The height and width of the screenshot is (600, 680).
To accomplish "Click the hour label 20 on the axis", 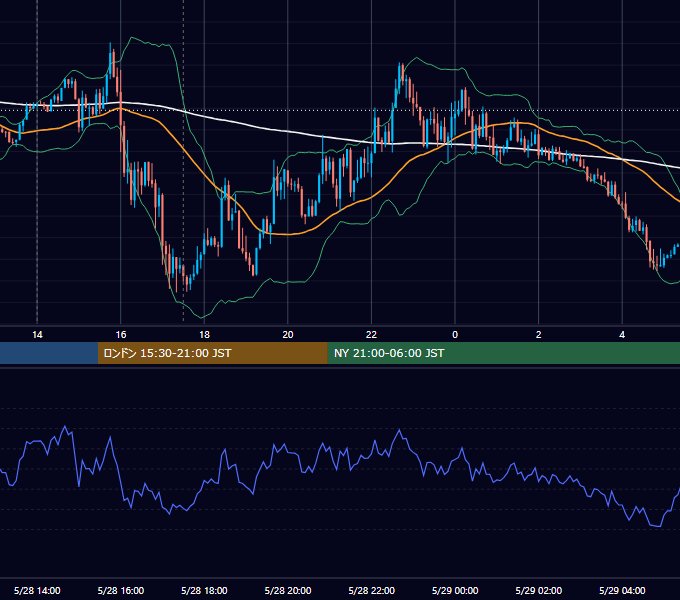I will point(288,335).
